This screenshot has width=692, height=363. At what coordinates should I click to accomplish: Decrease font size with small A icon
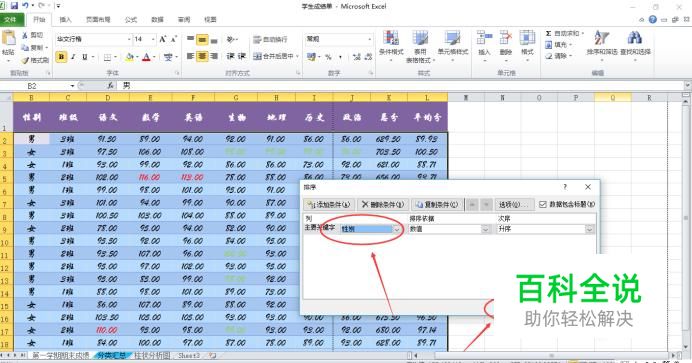coord(174,39)
